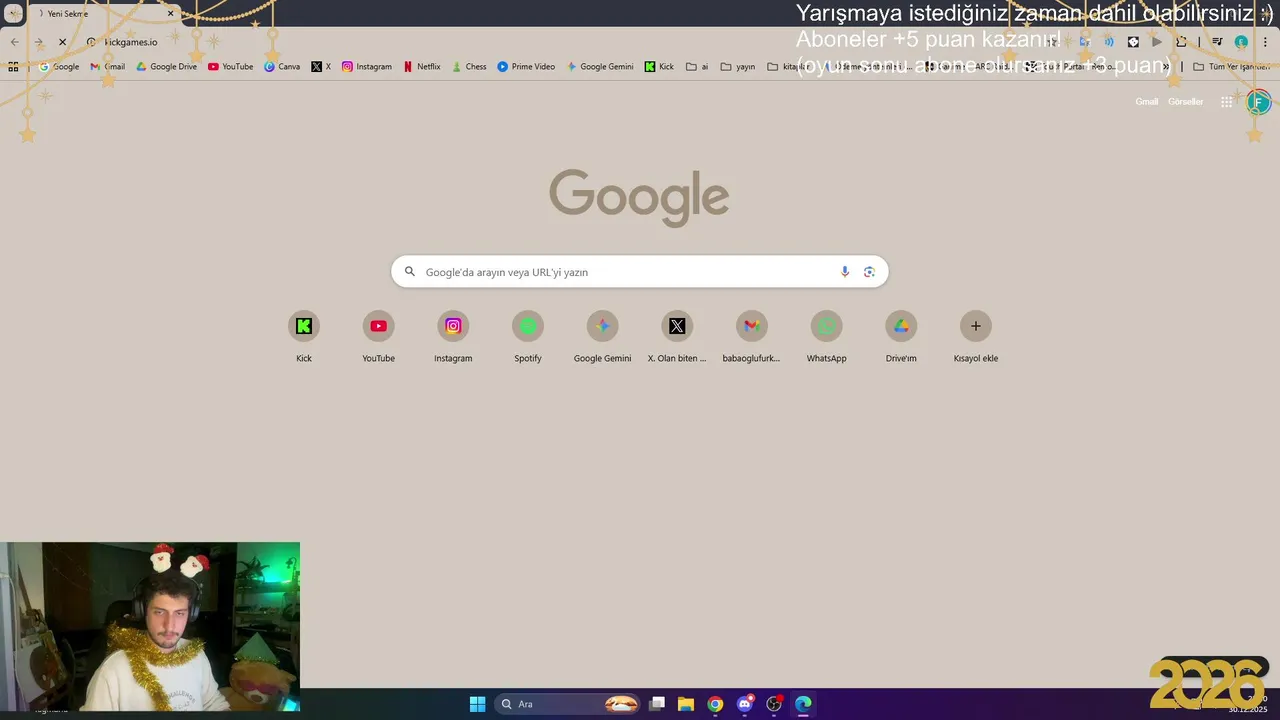Open the WhatsApp shortcut tile

point(826,337)
